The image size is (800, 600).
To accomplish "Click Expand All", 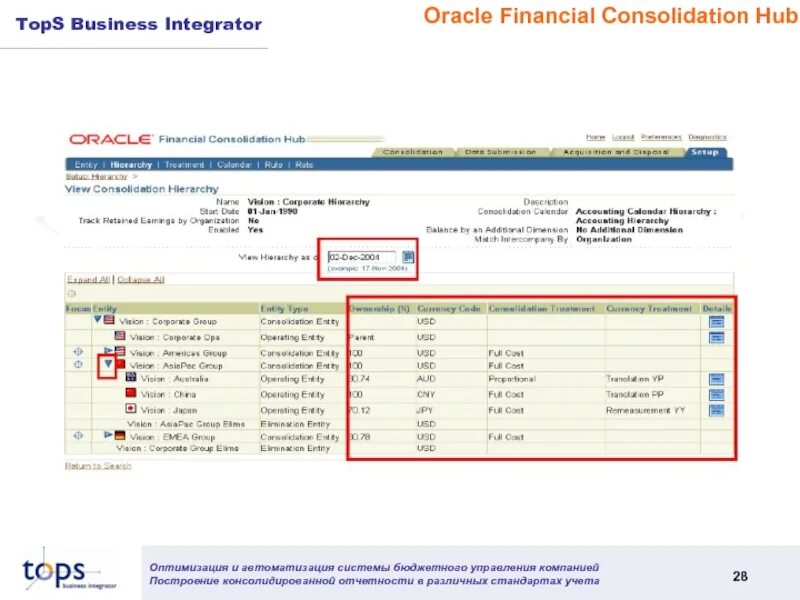I will tap(88, 280).
